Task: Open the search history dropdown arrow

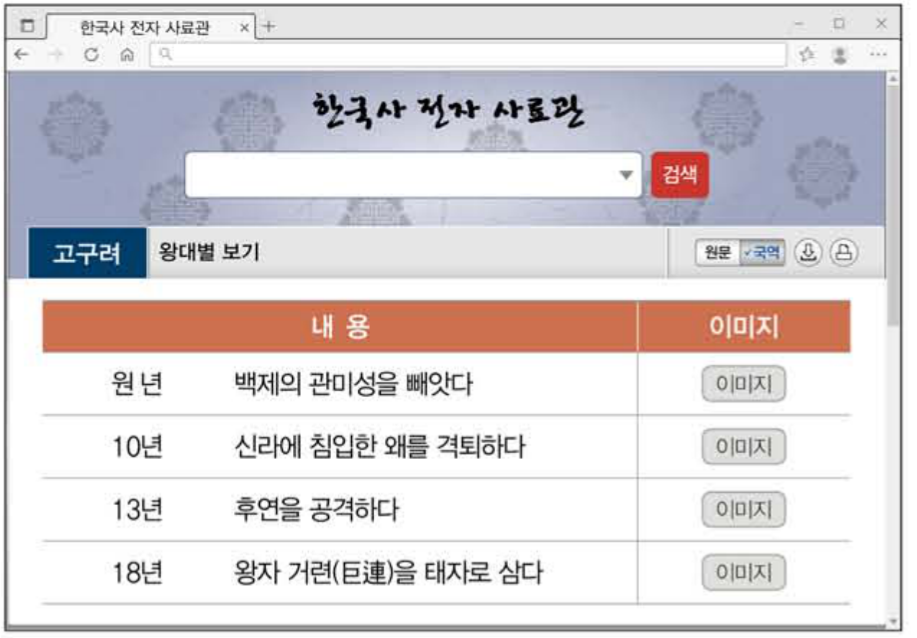Action: point(628,174)
